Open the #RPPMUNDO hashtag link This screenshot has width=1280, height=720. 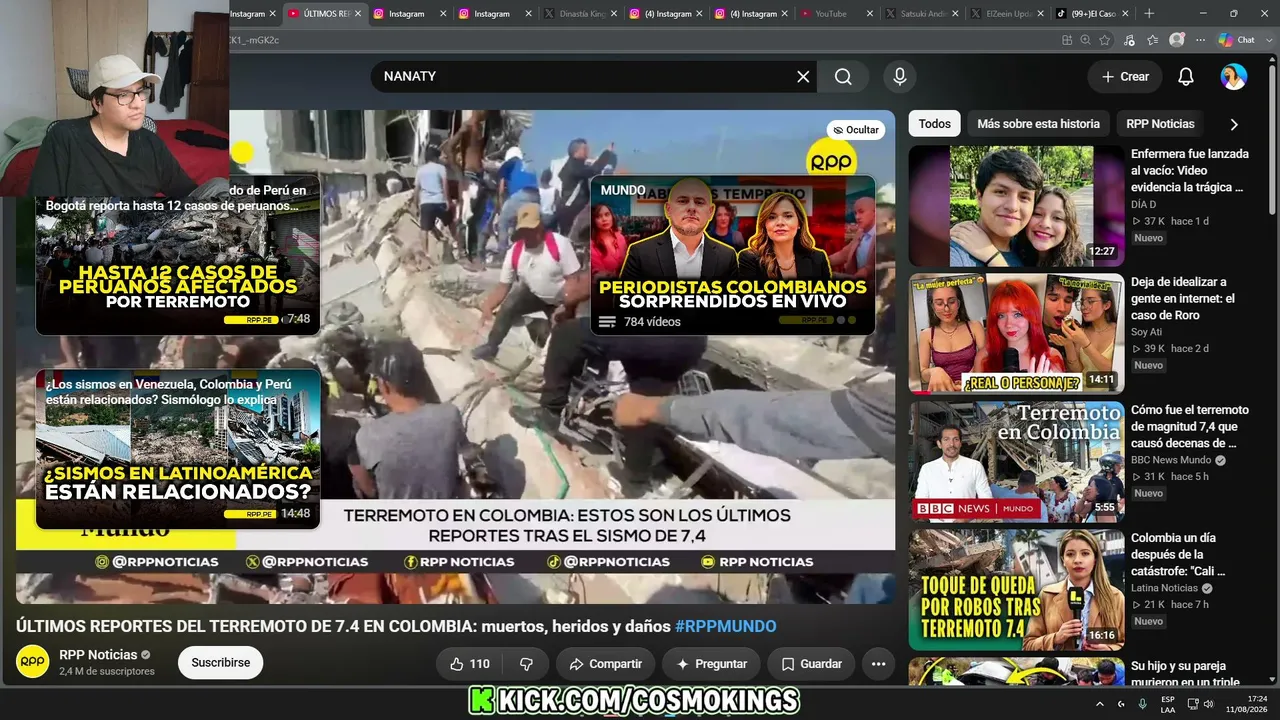point(726,627)
